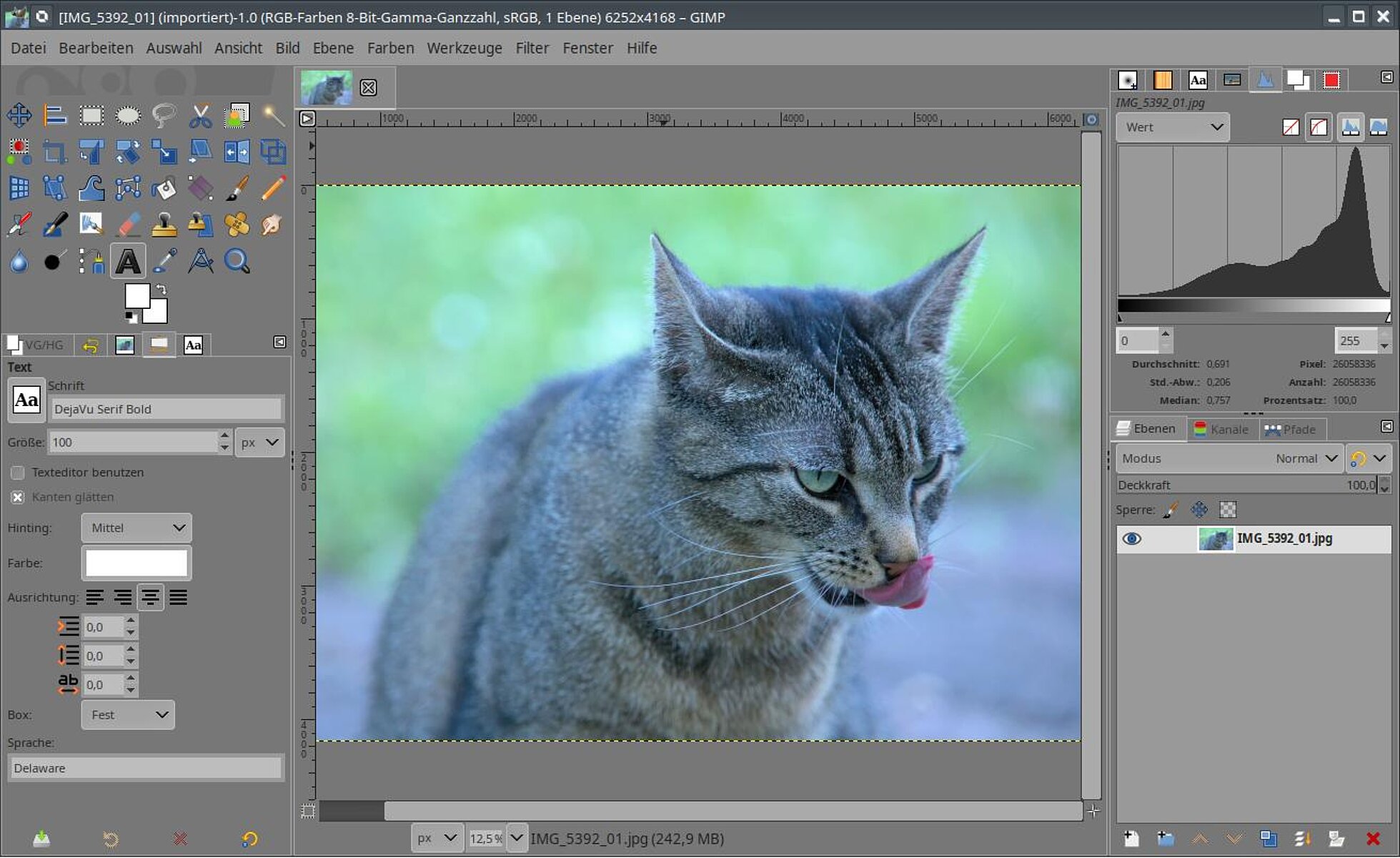Expand the Wert channel dropdown
The height and width of the screenshot is (858, 1400).
(1173, 127)
